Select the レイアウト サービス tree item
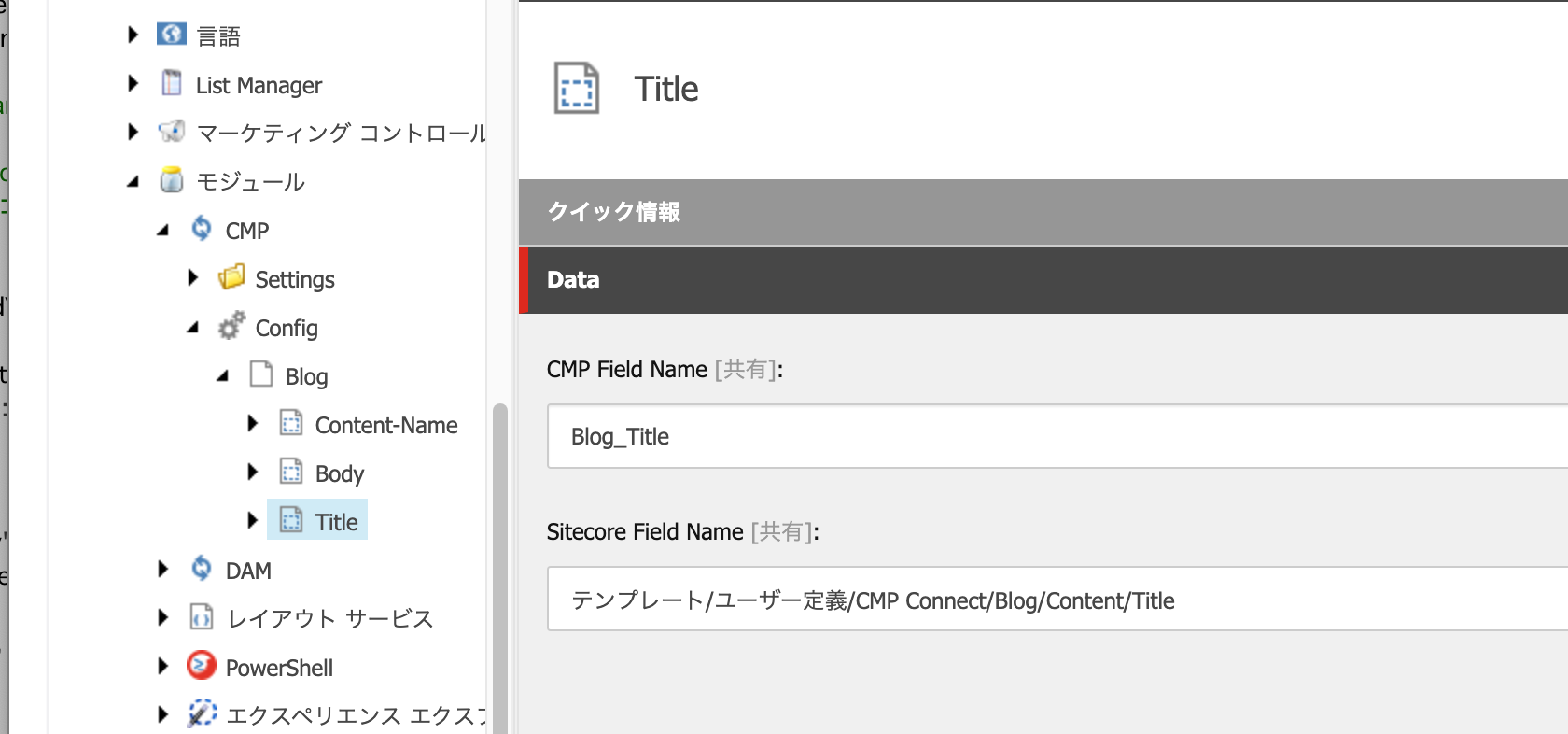1568x734 pixels. pos(330,618)
